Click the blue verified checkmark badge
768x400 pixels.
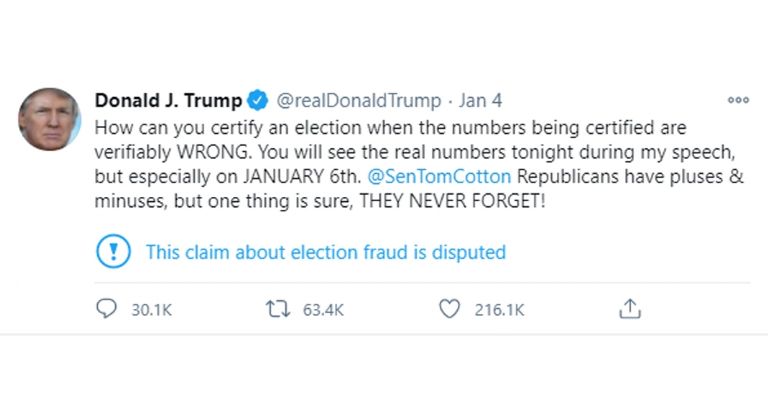pyautogui.click(x=257, y=100)
